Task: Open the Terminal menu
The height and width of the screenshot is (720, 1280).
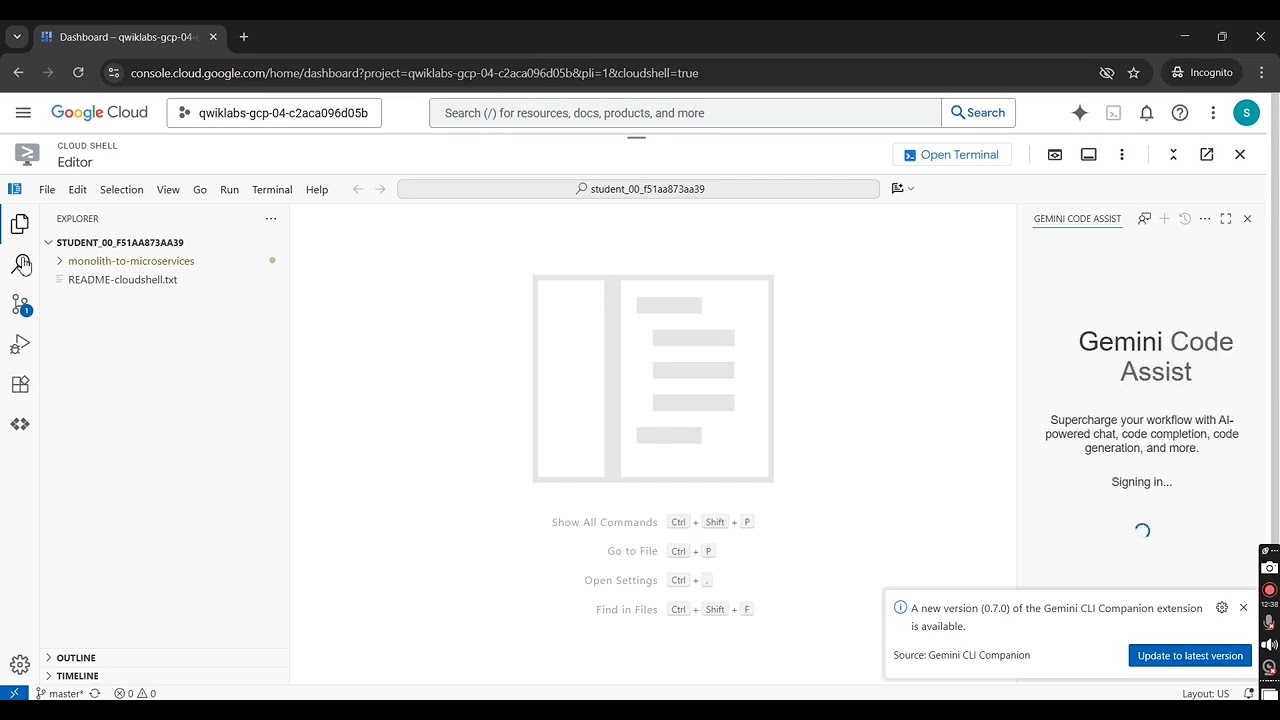Action: pyautogui.click(x=272, y=190)
